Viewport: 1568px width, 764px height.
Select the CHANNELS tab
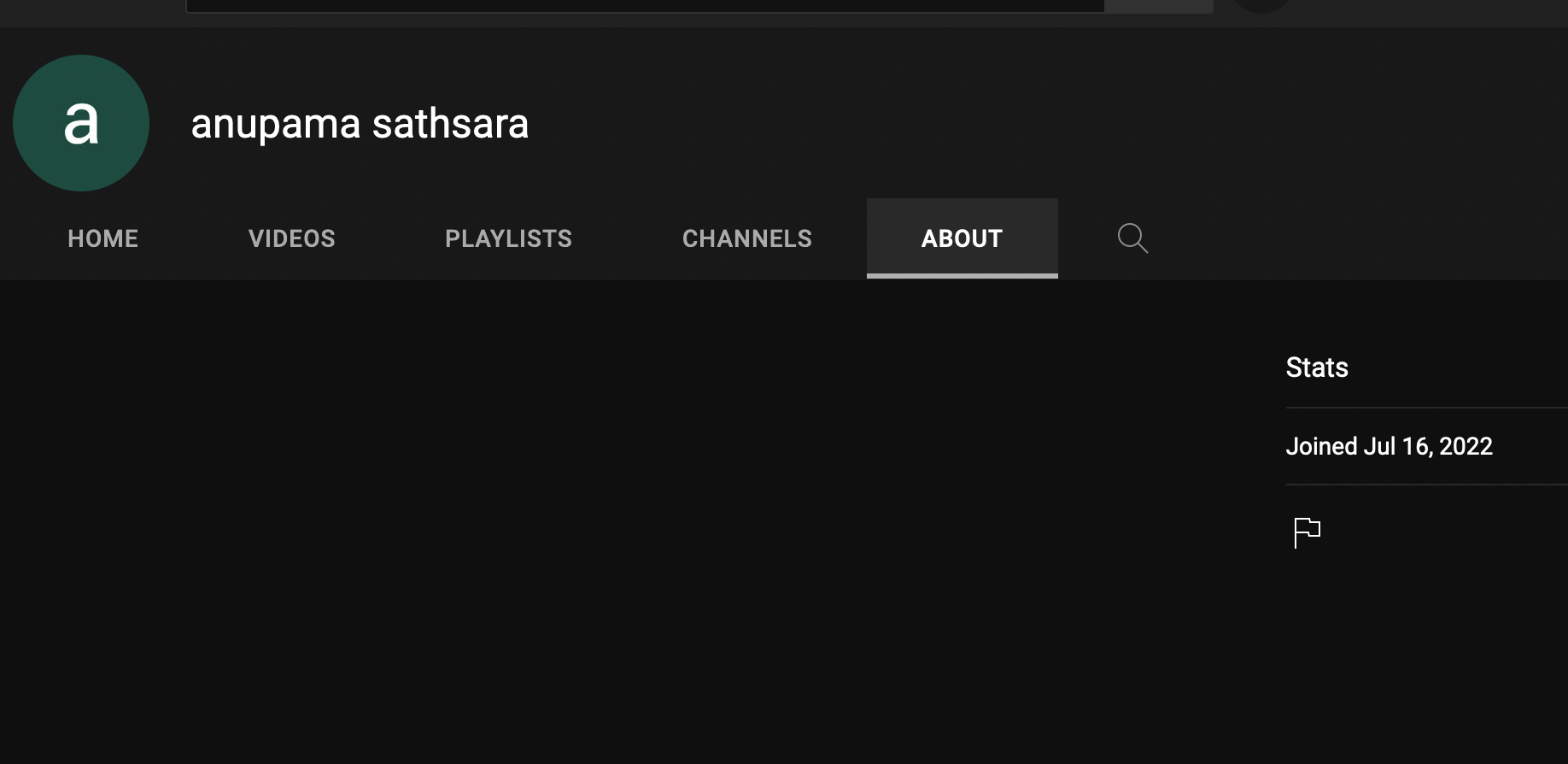(747, 238)
